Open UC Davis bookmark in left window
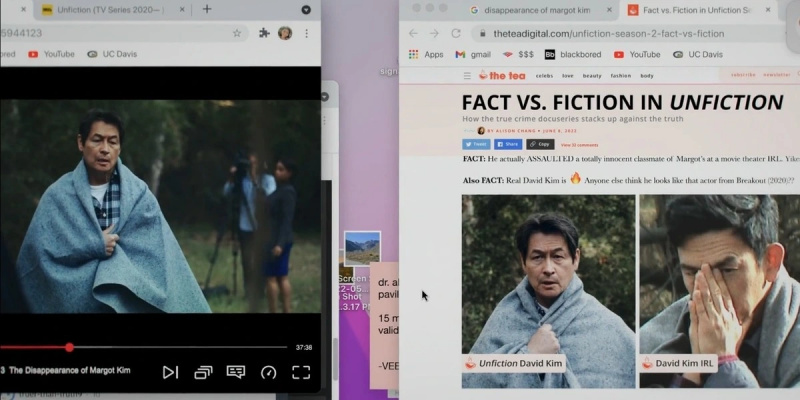The height and width of the screenshot is (400, 800). pyautogui.click(x=112, y=54)
